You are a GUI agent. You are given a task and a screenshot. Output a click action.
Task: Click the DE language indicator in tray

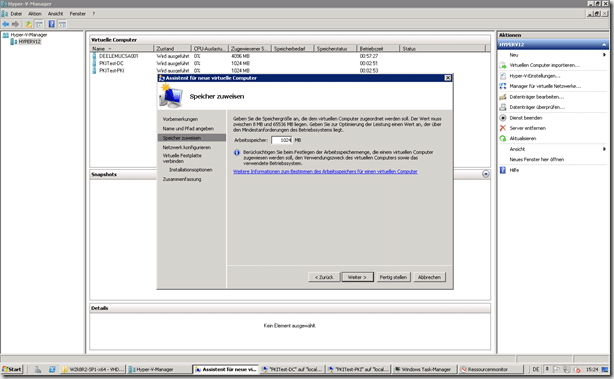pyautogui.click(x=536, y=369)
